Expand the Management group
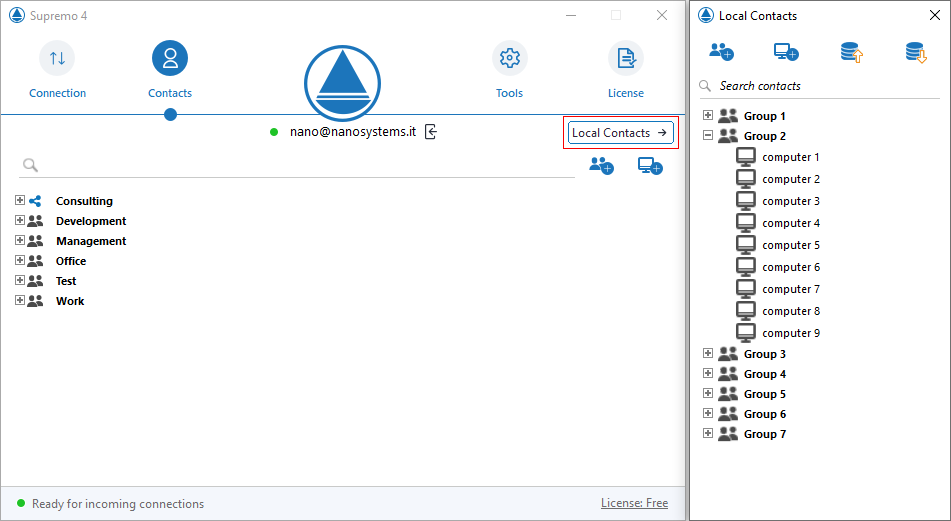The image size is (951, 521). coord(19,240)
